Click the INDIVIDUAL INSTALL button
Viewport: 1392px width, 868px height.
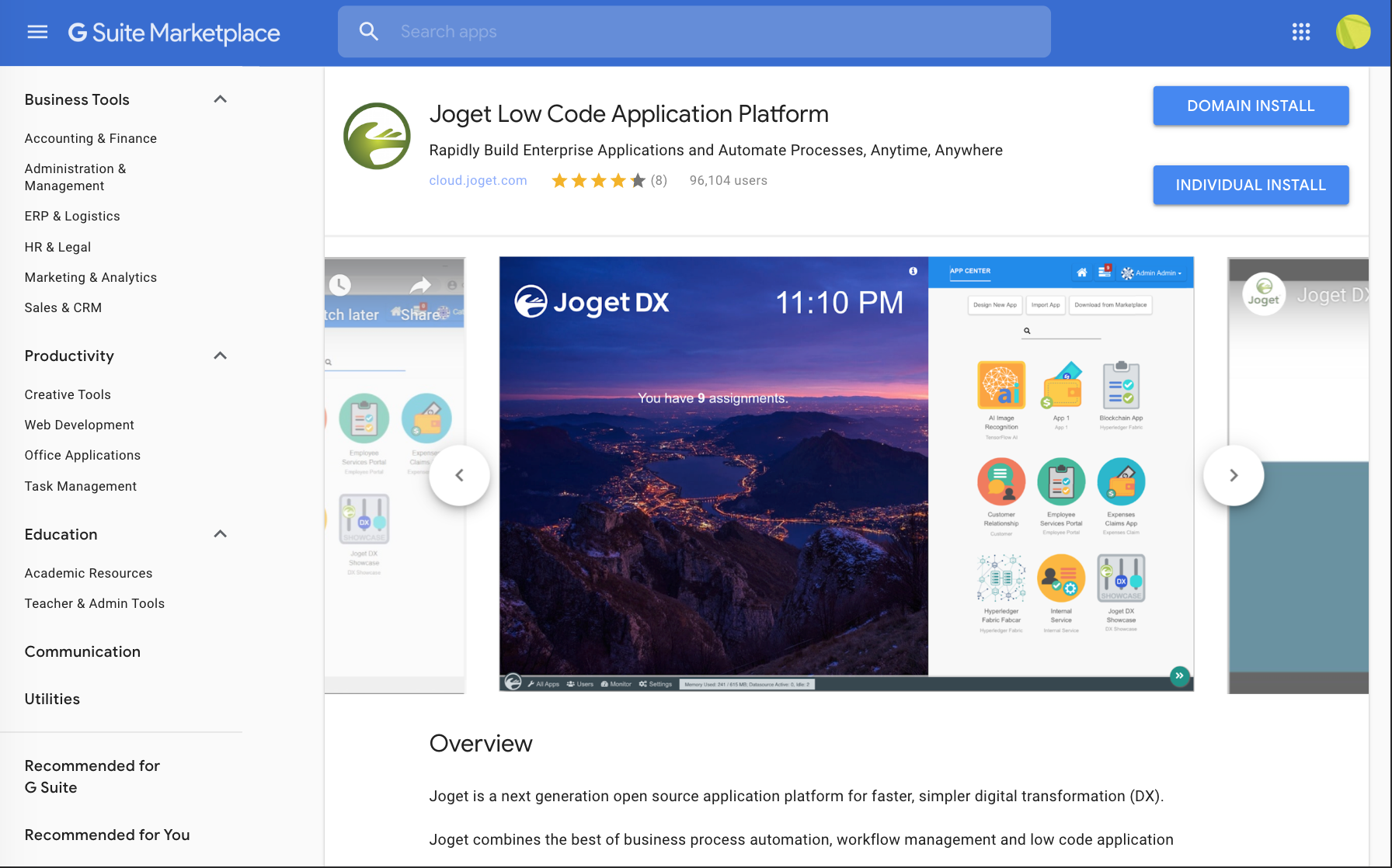[x=1250, y=185]
